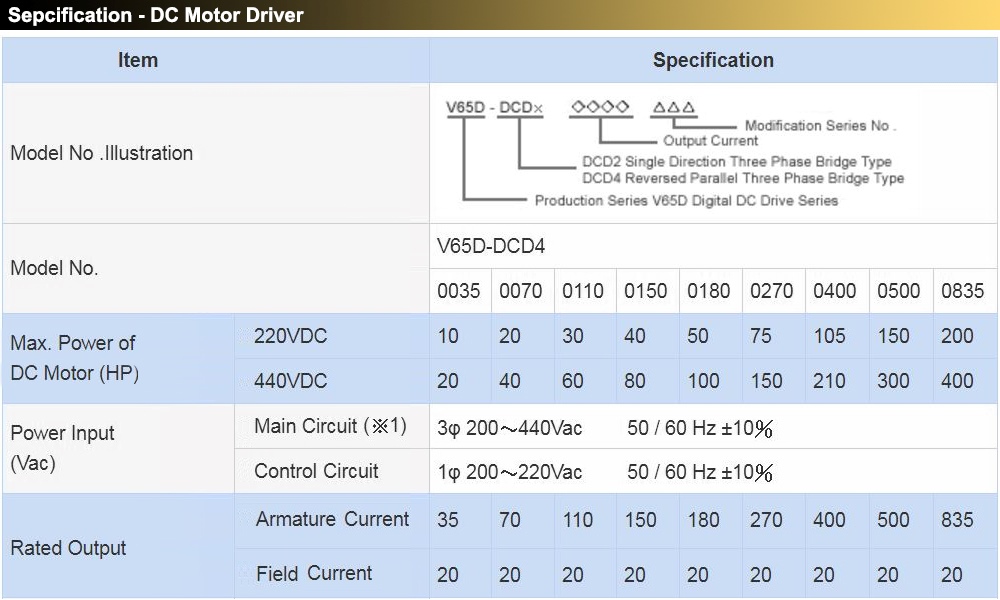Select the Rated Output row header

(x=68, y=548)
